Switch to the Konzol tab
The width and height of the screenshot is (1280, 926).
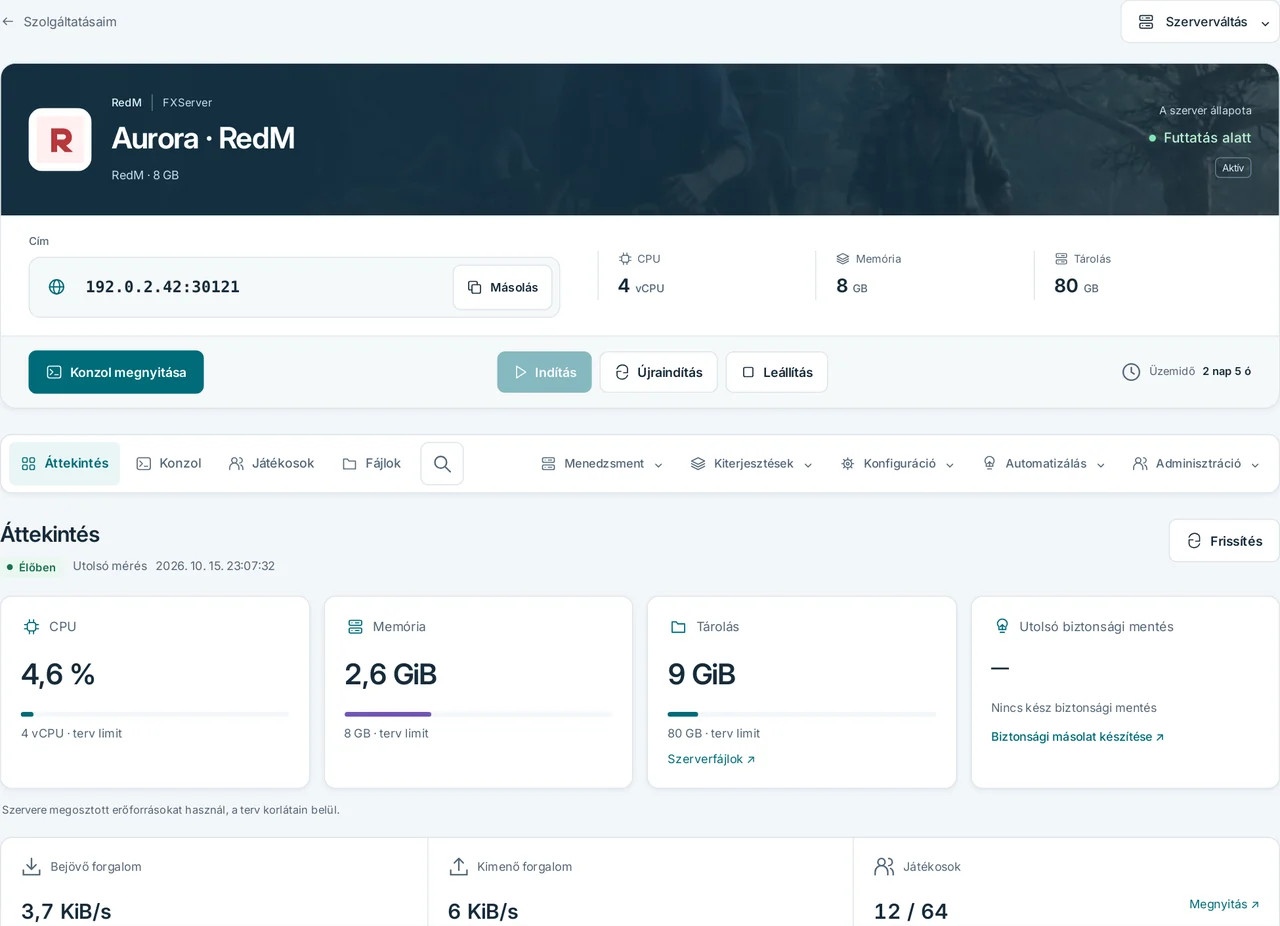click(x=169, y=464)
